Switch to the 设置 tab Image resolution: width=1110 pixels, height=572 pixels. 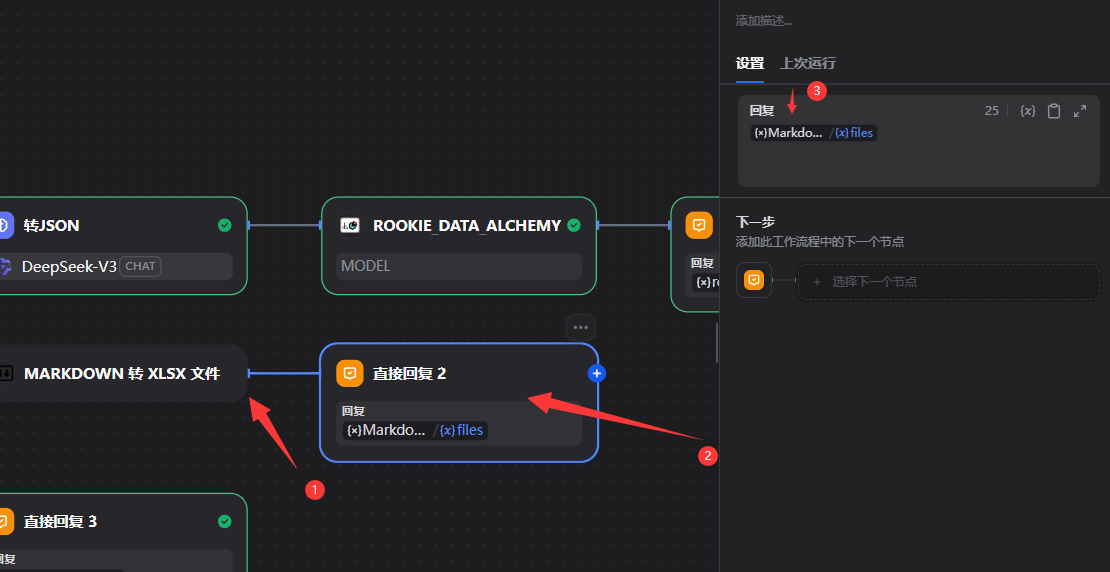point(750,63)
